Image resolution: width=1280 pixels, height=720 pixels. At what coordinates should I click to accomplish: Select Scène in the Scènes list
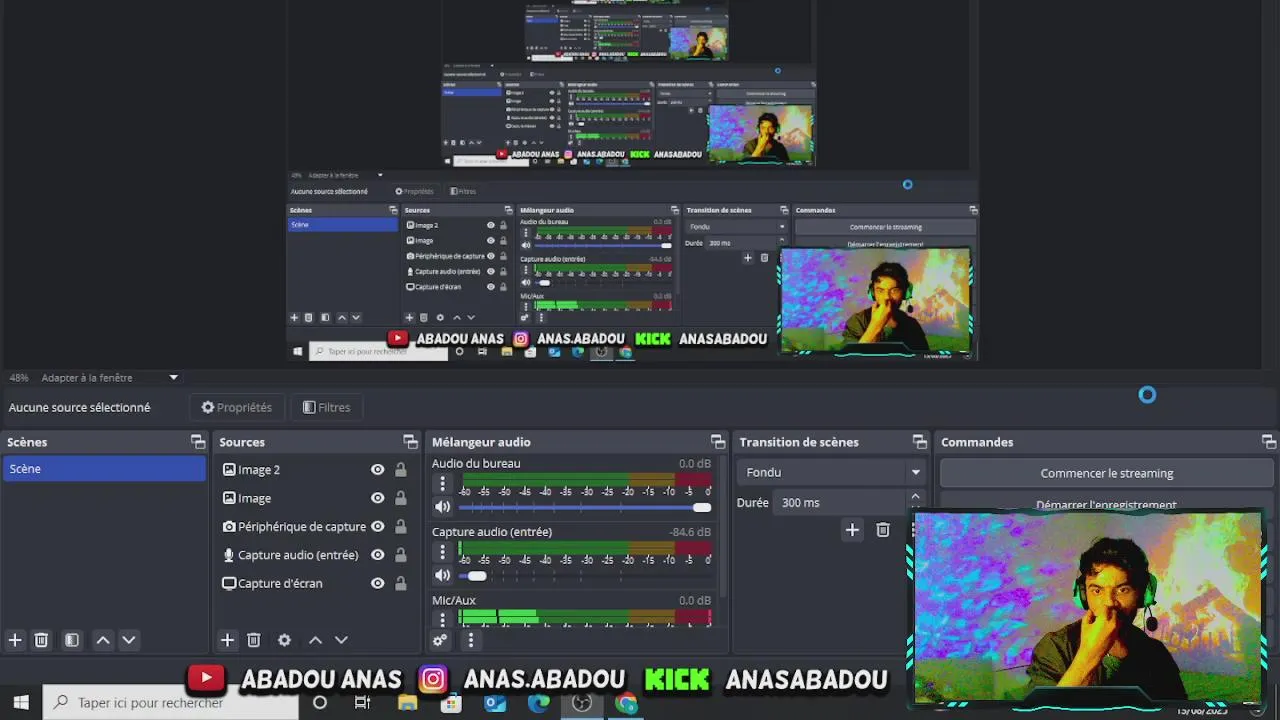click(x=104, y=469)
